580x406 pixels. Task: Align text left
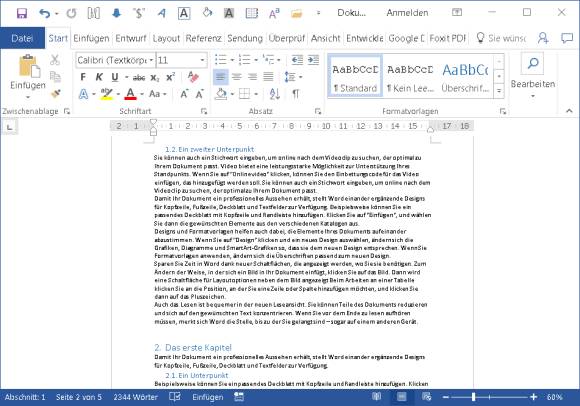tap(220, 77)
